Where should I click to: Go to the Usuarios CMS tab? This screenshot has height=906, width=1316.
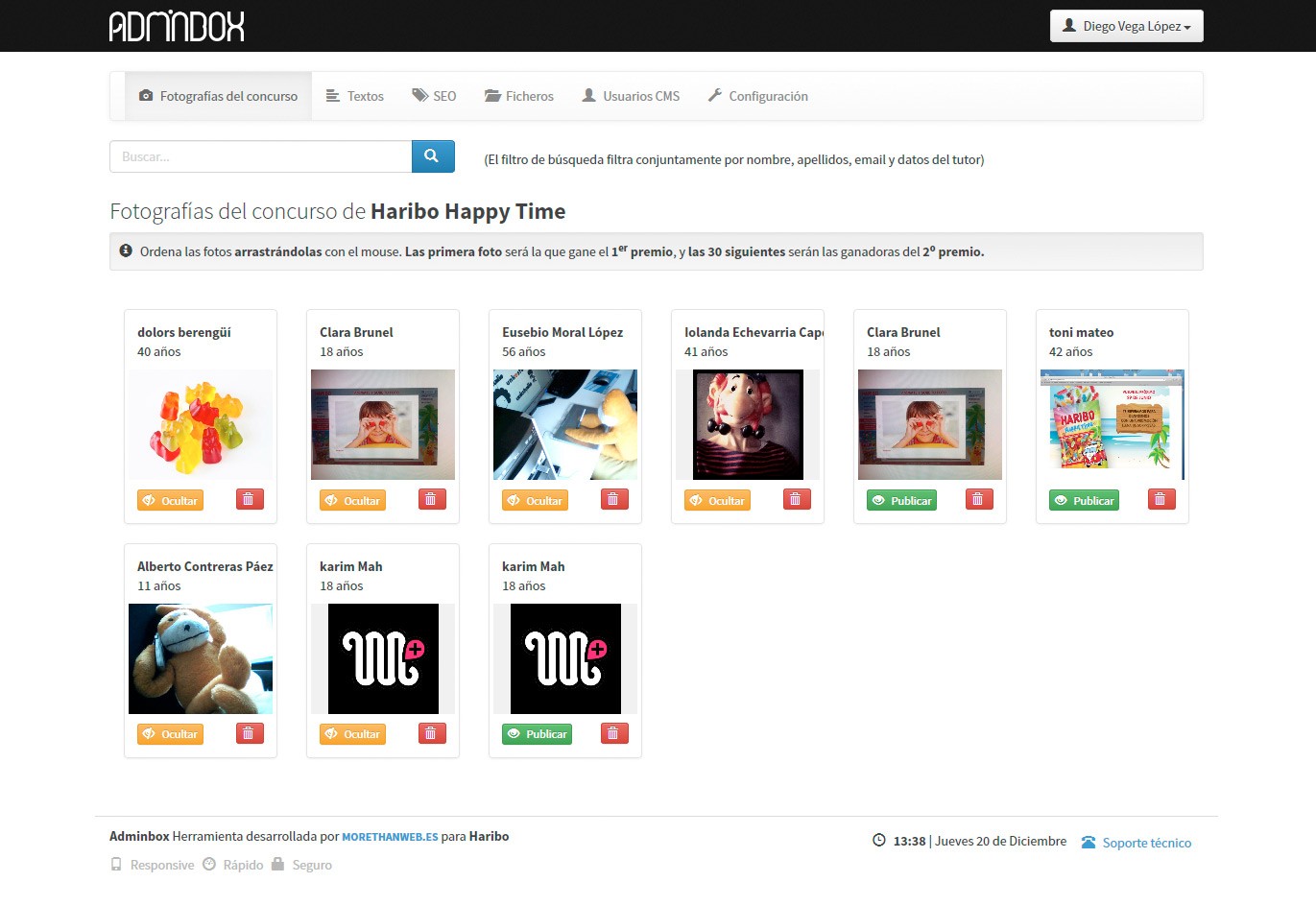pos(631,96)
